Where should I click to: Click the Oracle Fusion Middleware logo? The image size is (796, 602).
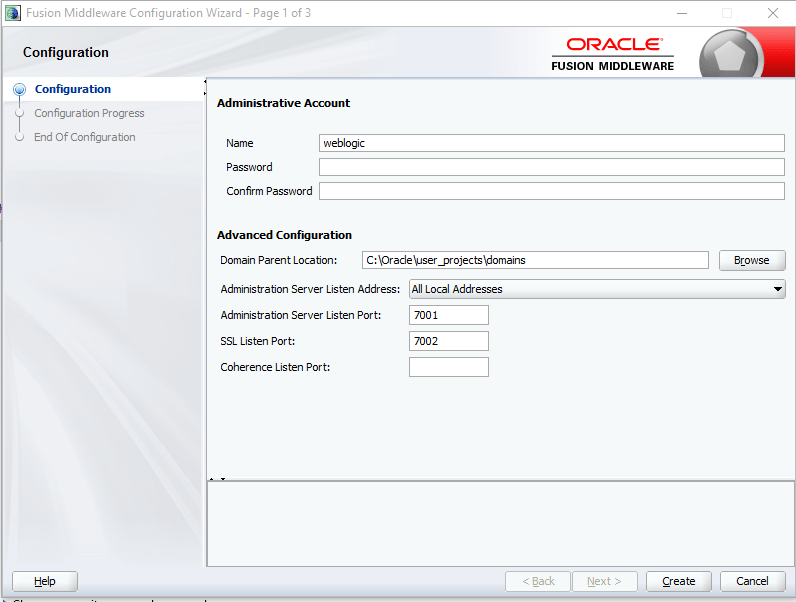tap(613, 54)
